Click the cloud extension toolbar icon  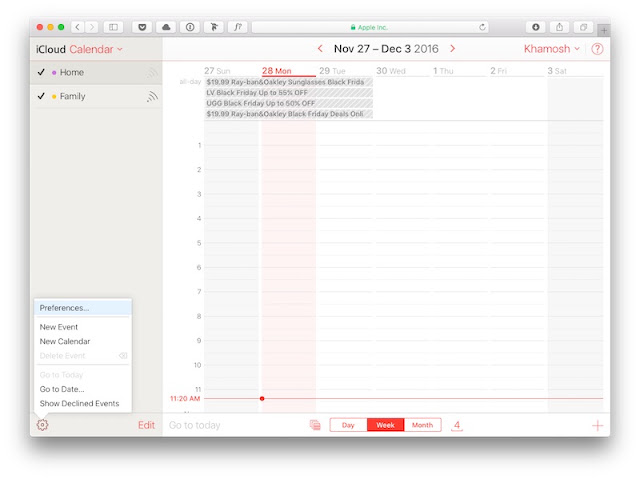tap(166, 27)
